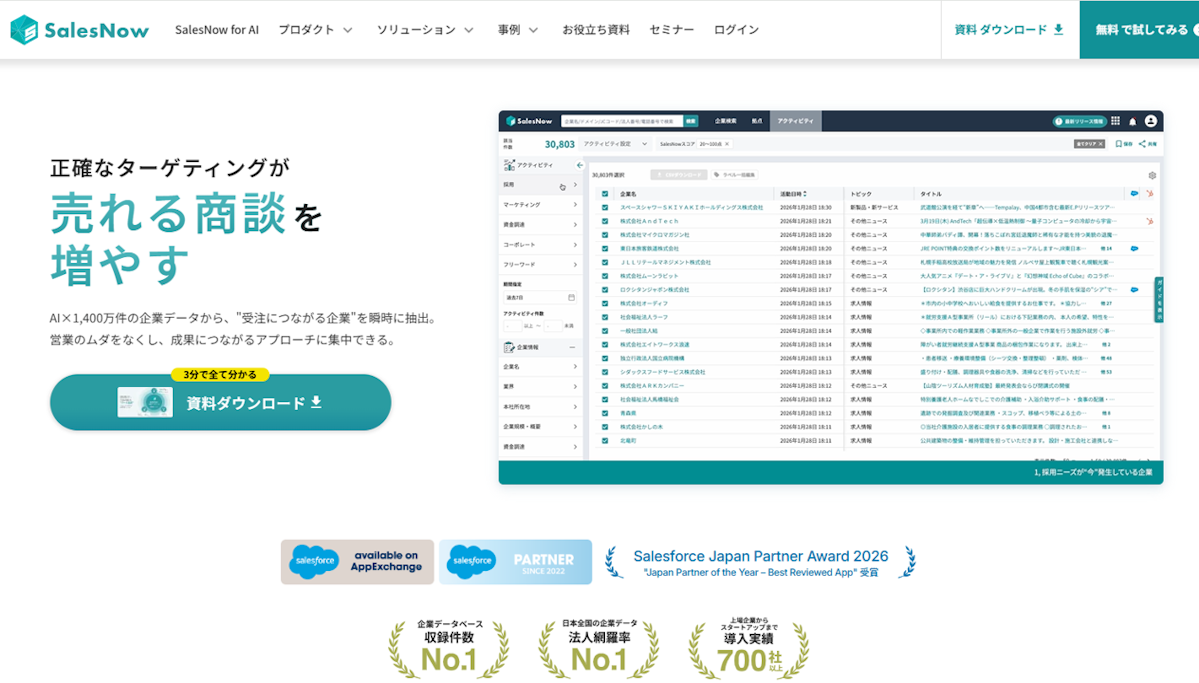Click the 過去7日 period input field
This screenshot has width=1199, height=683.
pyautogui.click(x=540, y=298)
